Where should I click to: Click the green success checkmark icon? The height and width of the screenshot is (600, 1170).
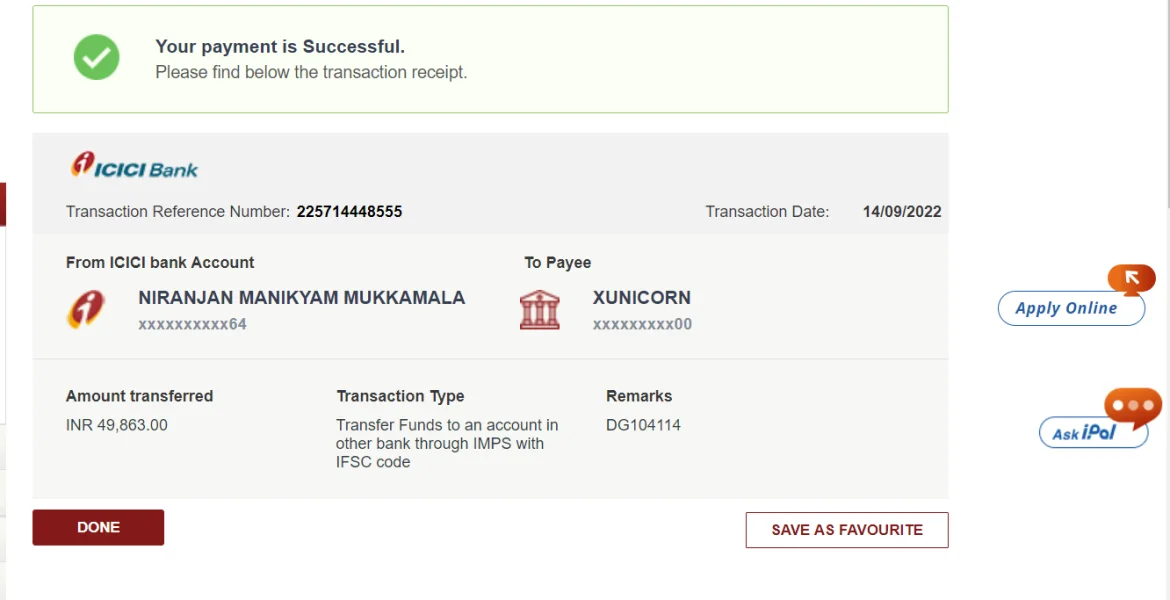click(x=96, y=58)
